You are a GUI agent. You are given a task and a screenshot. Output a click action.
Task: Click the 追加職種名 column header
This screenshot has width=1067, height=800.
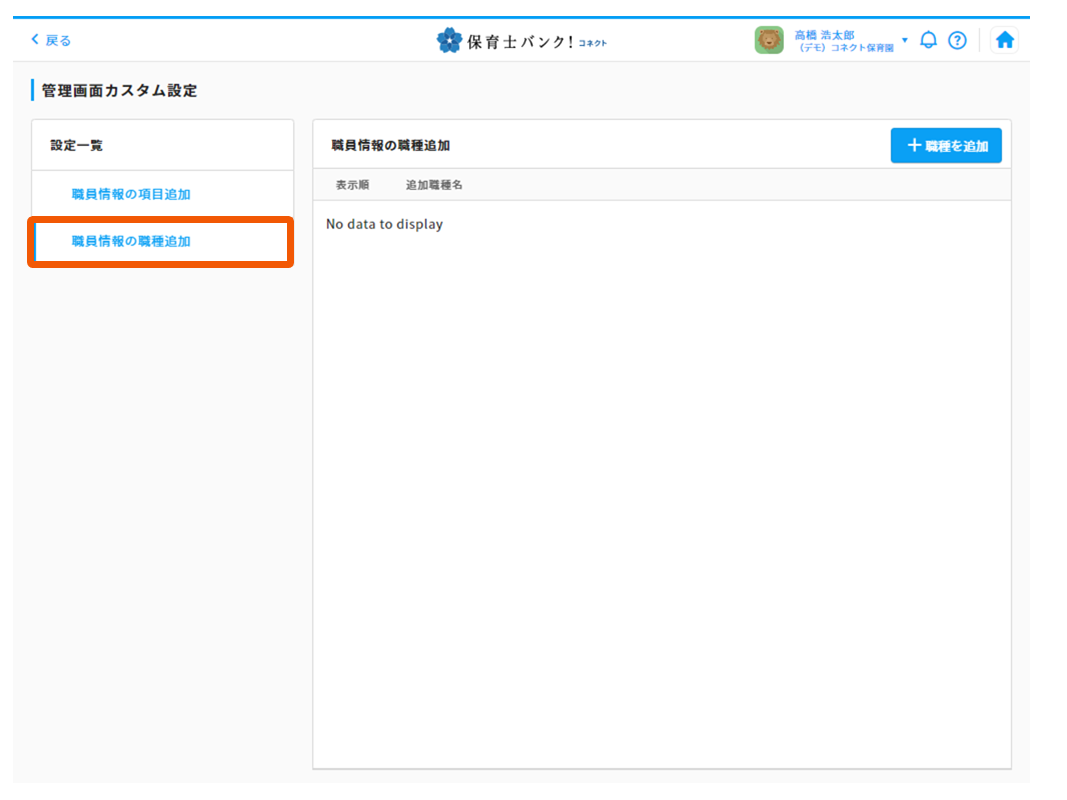point(434,185)
